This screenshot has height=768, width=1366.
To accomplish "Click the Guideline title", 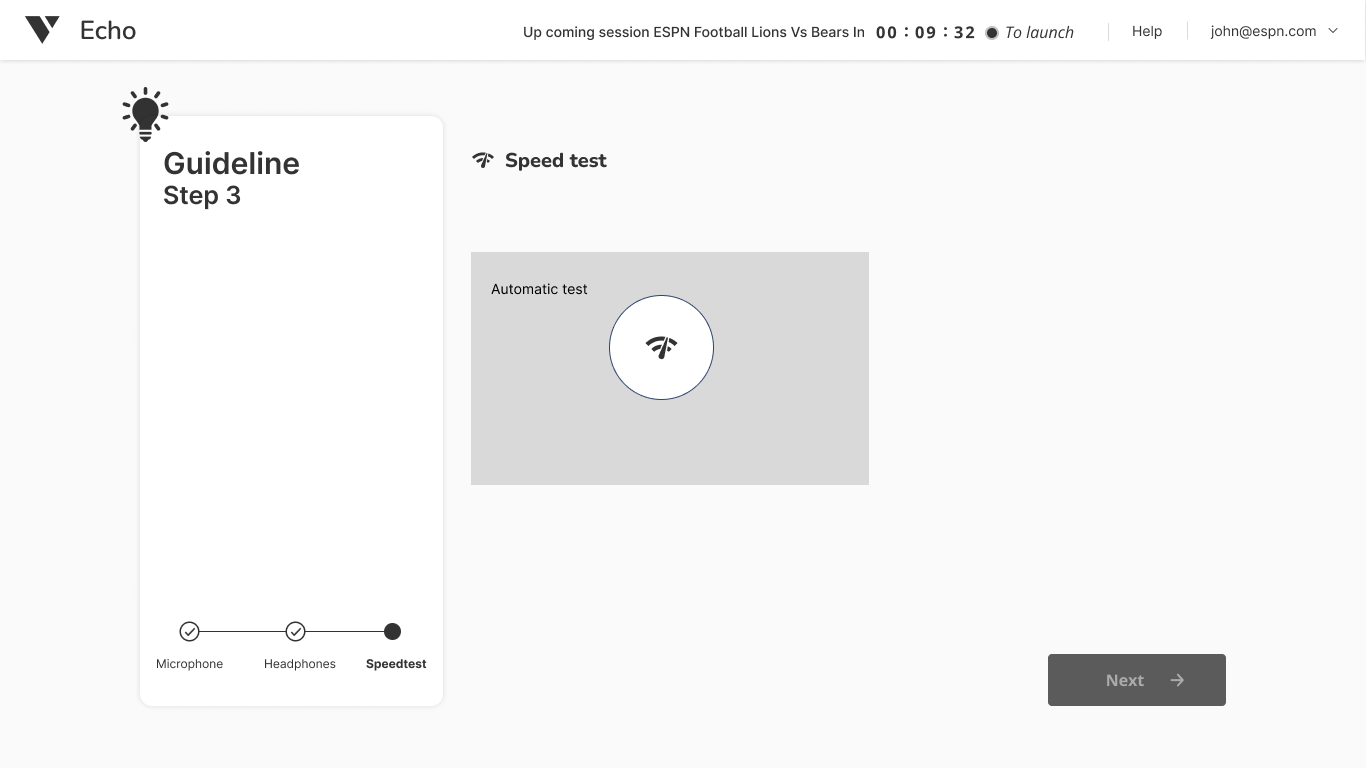I will 231,163.
